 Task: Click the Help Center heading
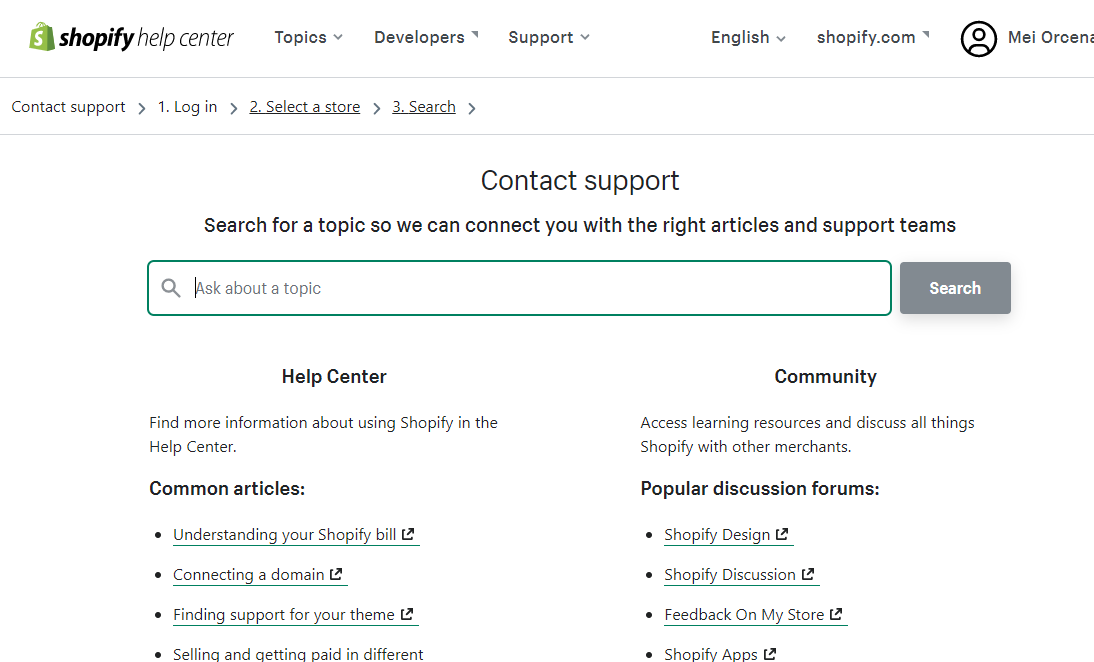(334, 376)
